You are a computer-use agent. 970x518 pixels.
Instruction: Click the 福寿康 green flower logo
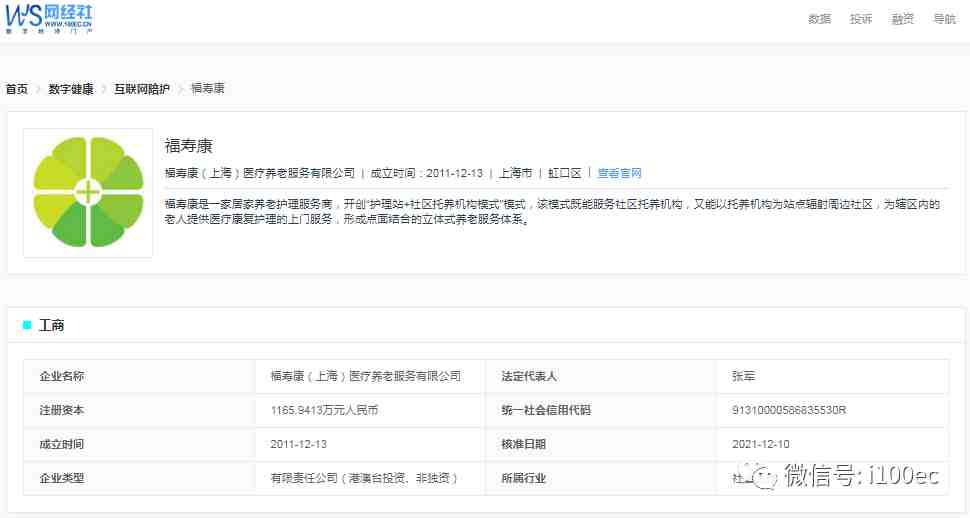[88, 192]
